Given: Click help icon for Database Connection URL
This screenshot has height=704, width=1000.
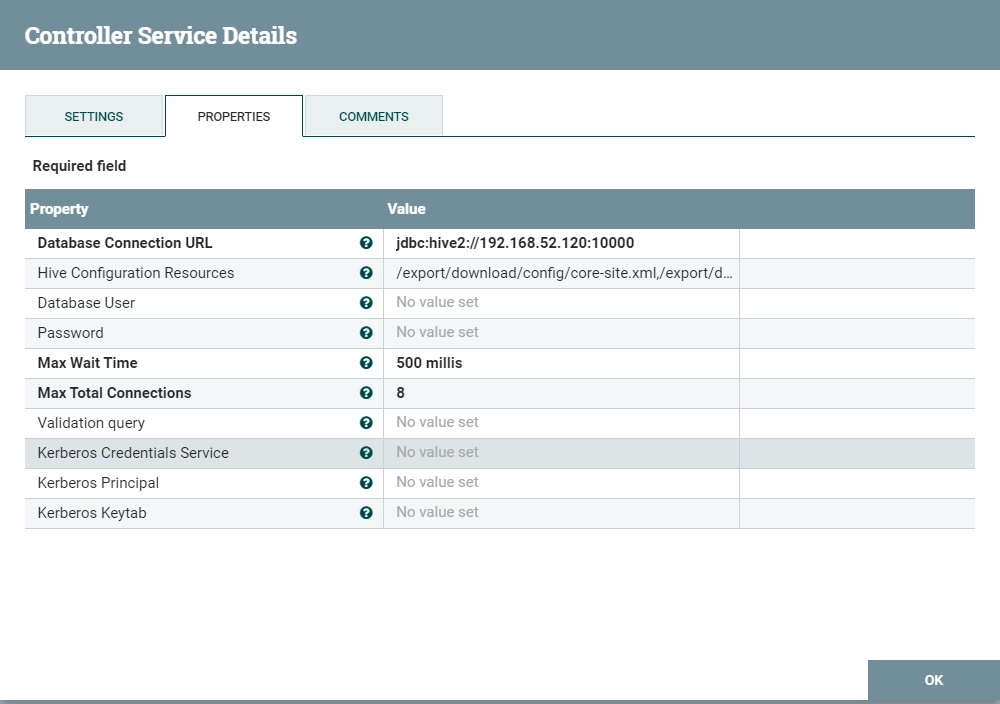Looking at the screenshot, I should pyautogui.click(x=366, y=243).
